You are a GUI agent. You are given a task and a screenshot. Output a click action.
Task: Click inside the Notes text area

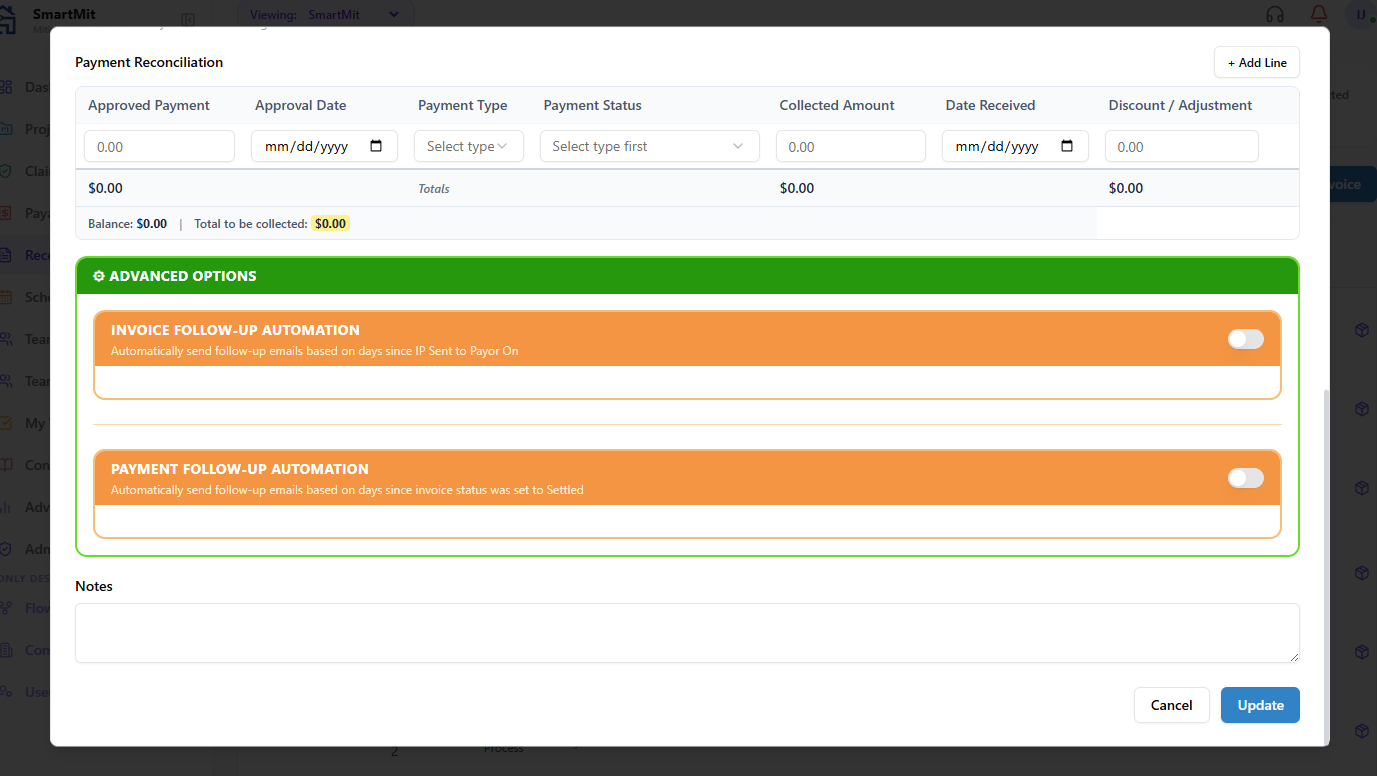[x=687, y=633]
